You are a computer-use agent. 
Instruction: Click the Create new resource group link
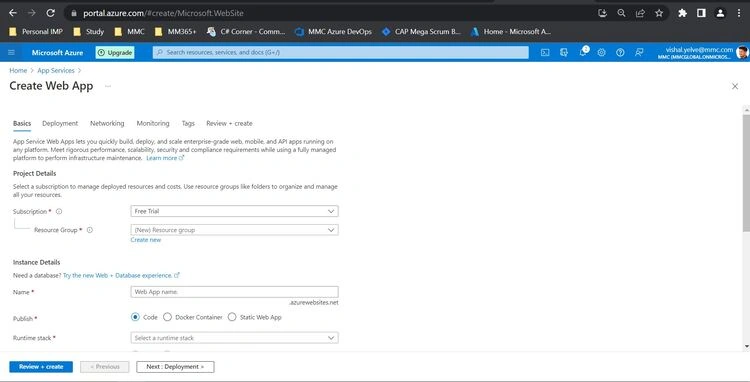[146, 240]
